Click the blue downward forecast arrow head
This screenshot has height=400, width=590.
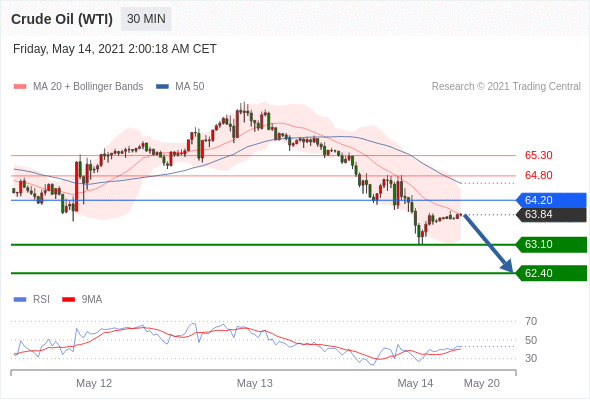tap(507, 266)
